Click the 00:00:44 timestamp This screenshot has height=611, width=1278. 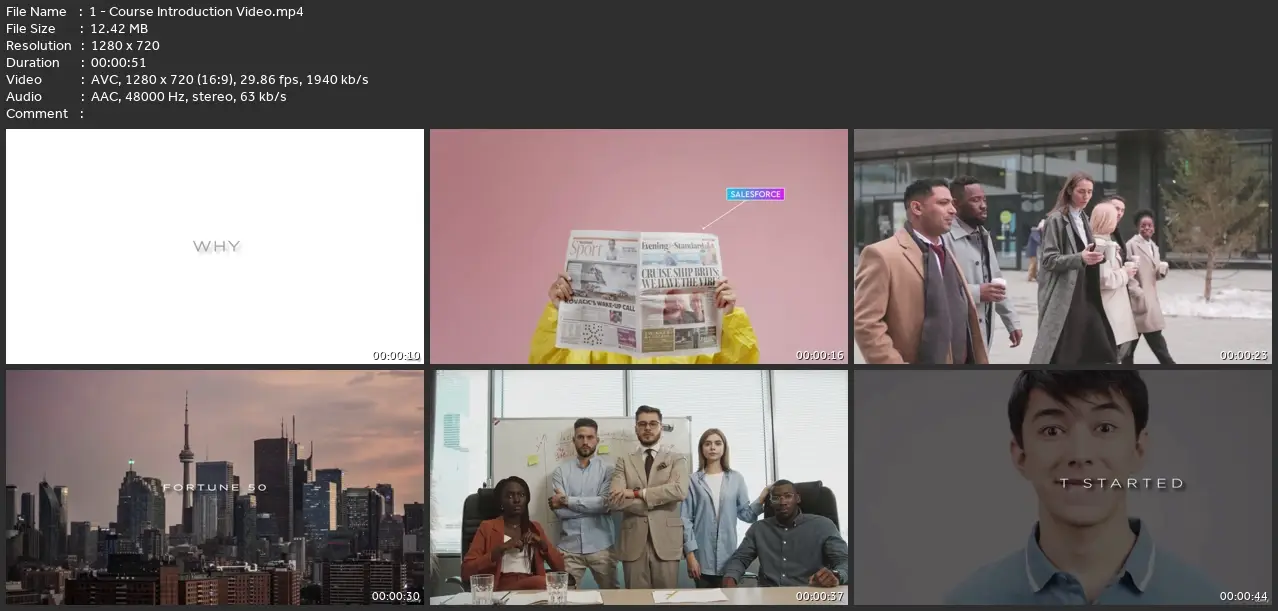[x=1244, y=596]
